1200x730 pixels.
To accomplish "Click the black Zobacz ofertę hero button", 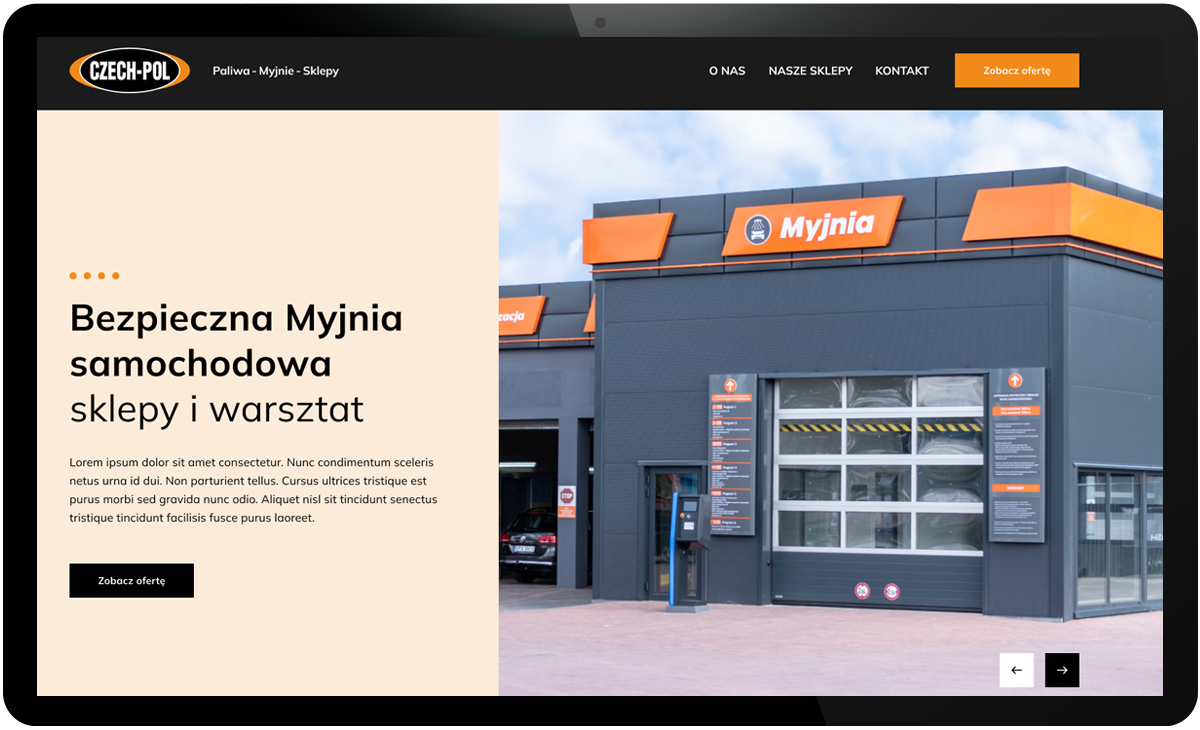I will 131,580.
